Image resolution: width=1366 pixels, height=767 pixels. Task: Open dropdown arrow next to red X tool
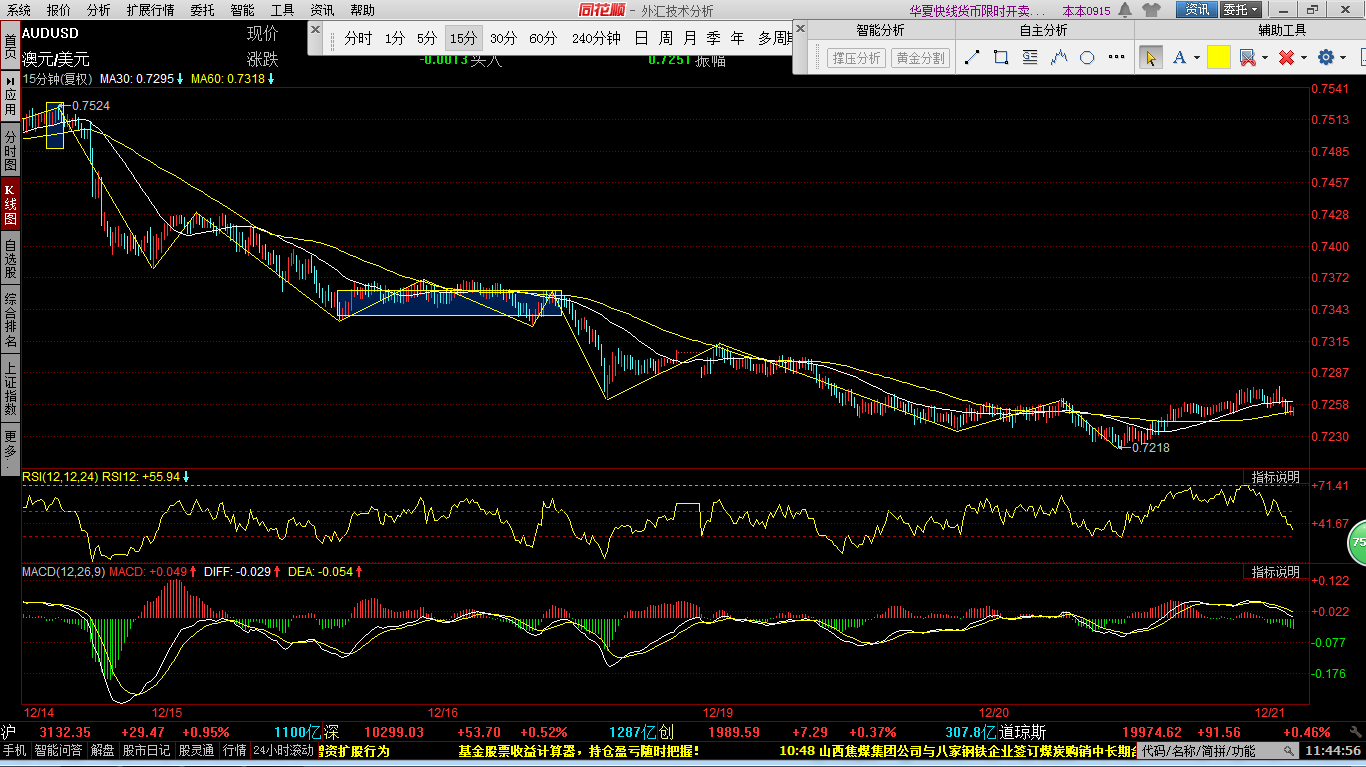pyautogui.click(x=1304, y=58)
